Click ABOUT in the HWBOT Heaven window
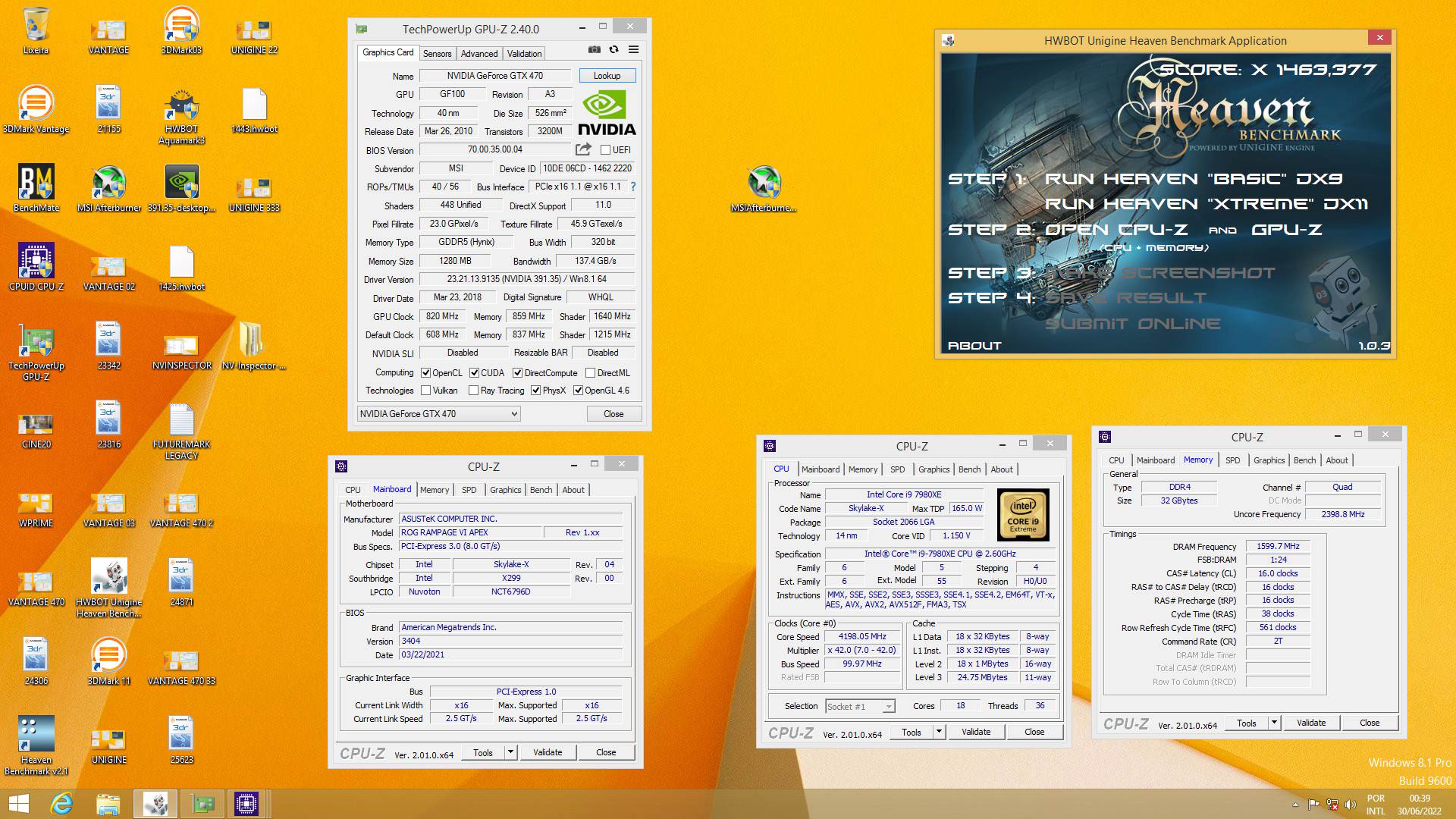 coord(974,346)
